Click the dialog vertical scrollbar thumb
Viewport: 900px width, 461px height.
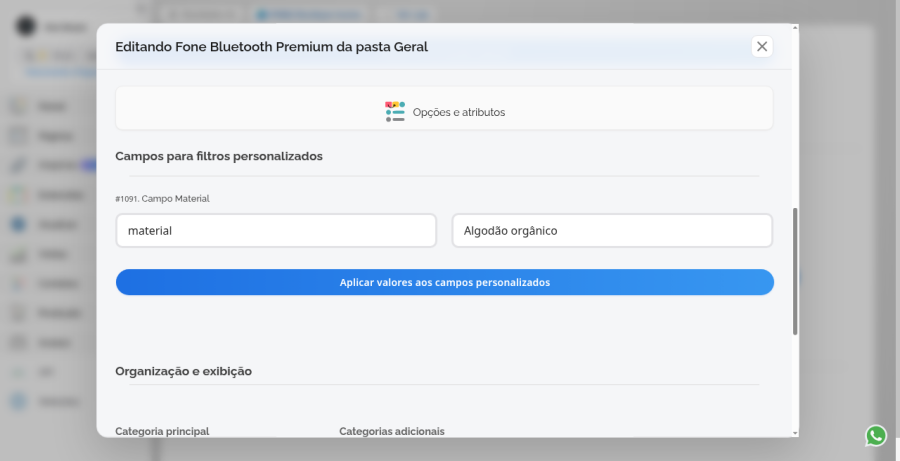coord(795,271)
